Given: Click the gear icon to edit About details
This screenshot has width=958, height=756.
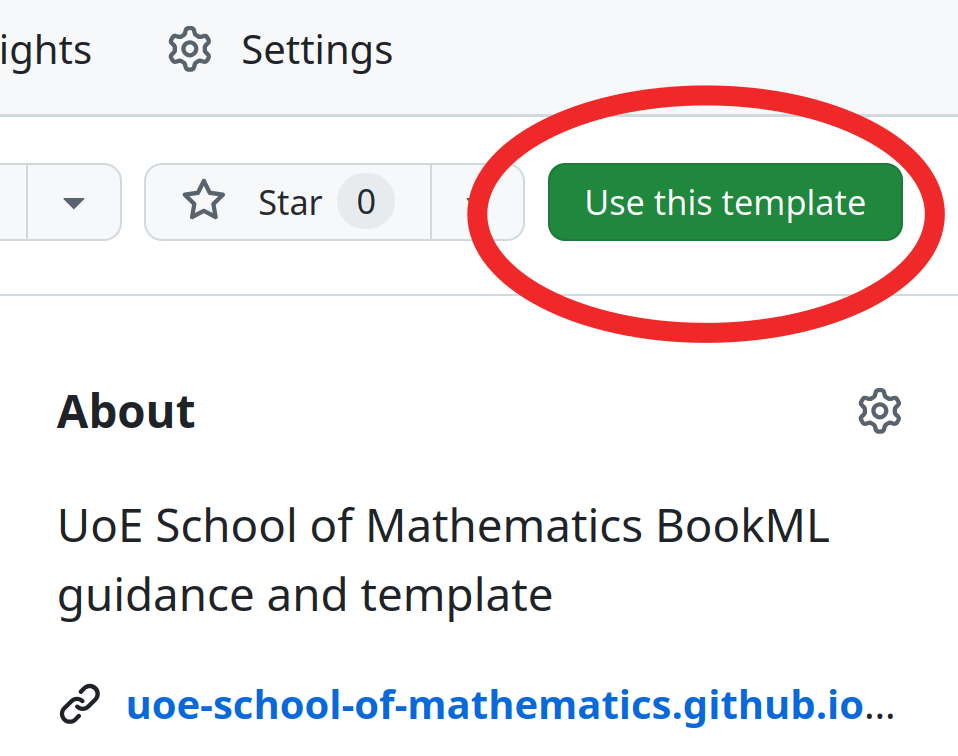Looking at the screenshot, I should click(879, 410).
